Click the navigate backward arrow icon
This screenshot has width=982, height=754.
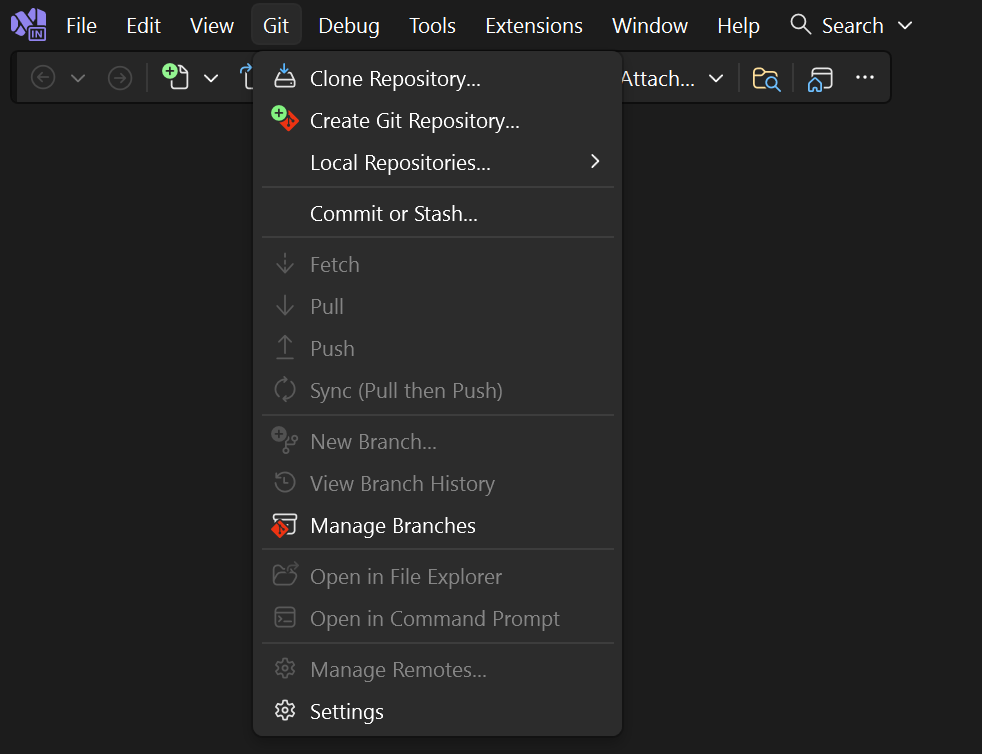[x=42, y=76]
